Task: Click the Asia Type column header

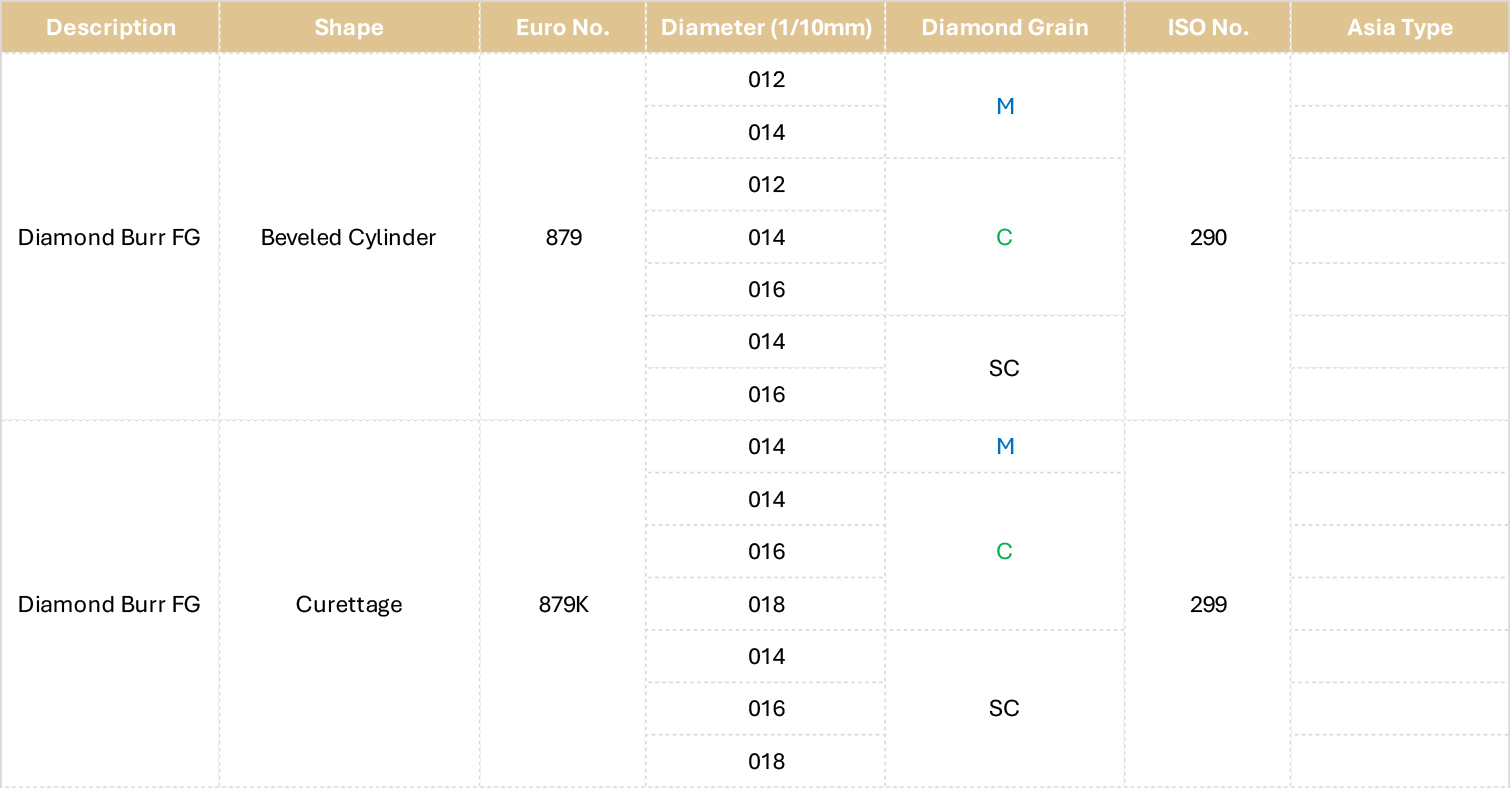Action: [1400, 27]
